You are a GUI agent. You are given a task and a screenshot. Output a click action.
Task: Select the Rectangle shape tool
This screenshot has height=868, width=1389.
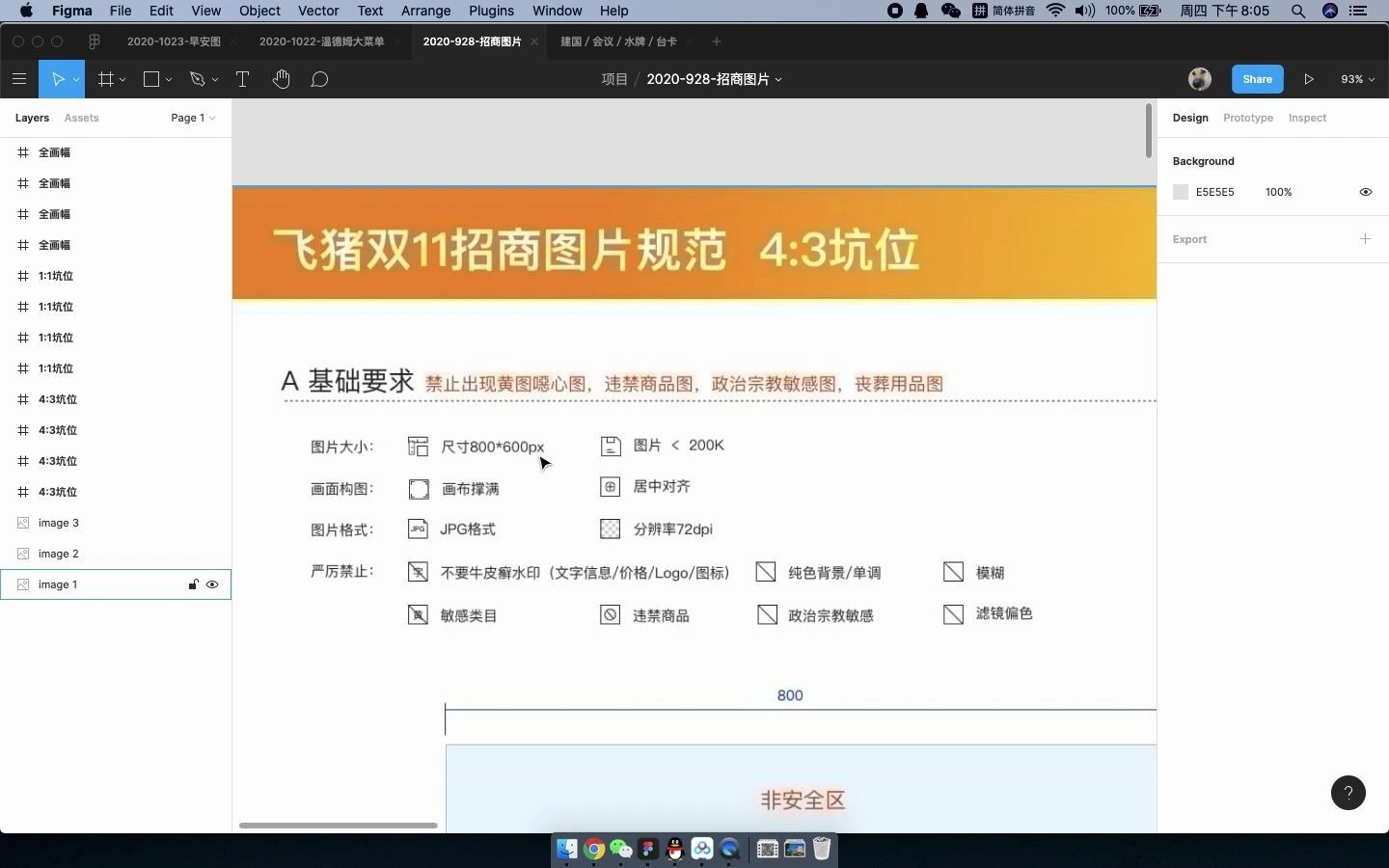pyautogui.click(x=151, y=79)
